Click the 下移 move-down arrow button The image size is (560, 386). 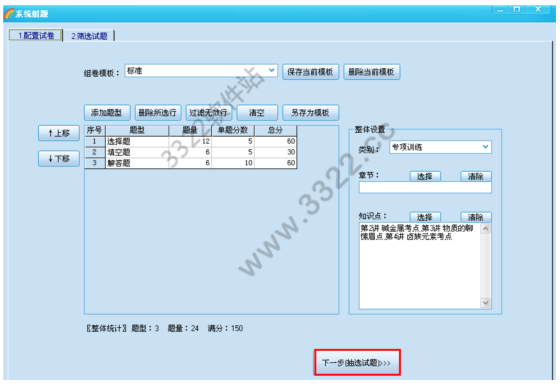(59, 159)
